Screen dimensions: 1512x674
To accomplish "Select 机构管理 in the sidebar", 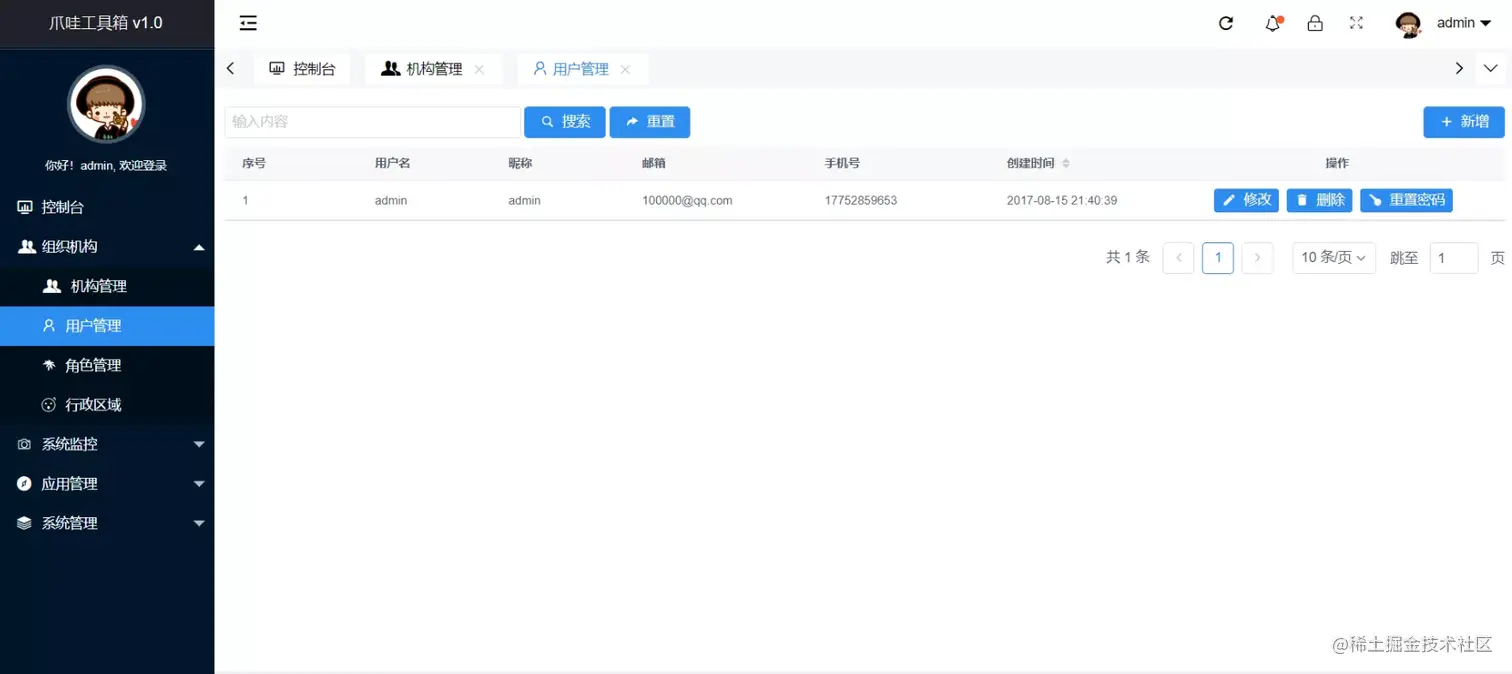I will click(107, 286).
